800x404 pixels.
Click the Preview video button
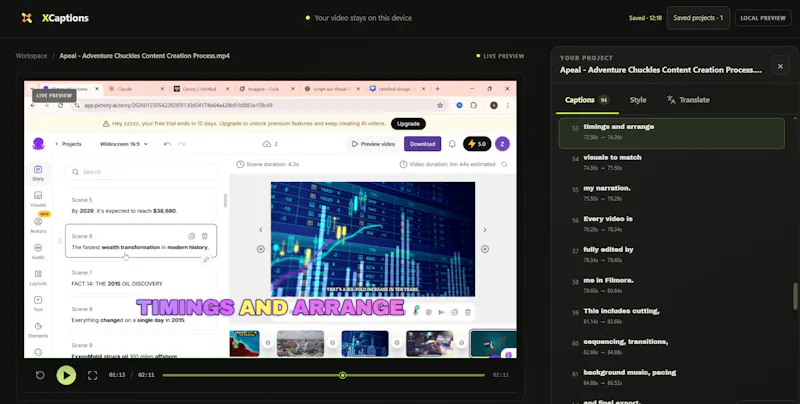[x=373, y=144]
